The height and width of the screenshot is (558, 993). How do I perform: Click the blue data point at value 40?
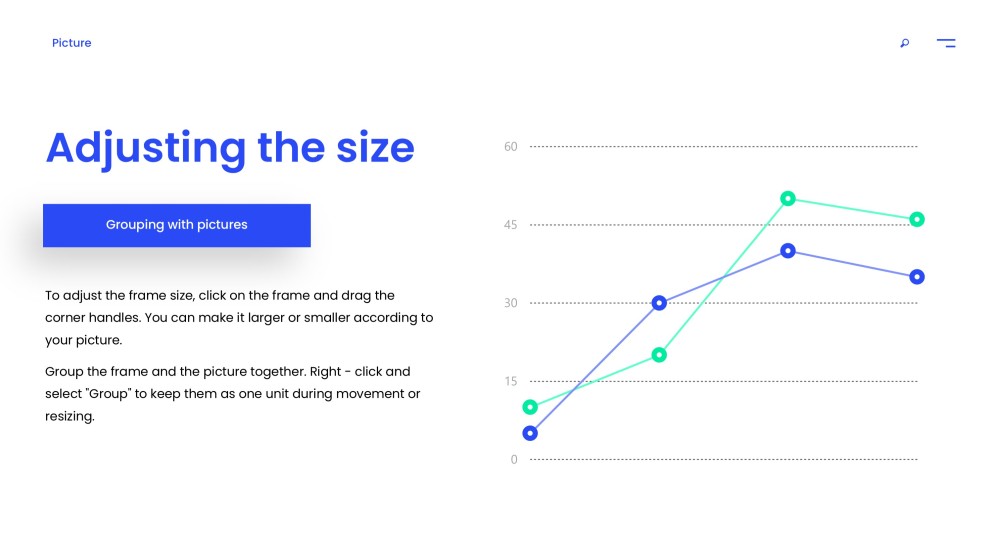(x=788, y=251)
